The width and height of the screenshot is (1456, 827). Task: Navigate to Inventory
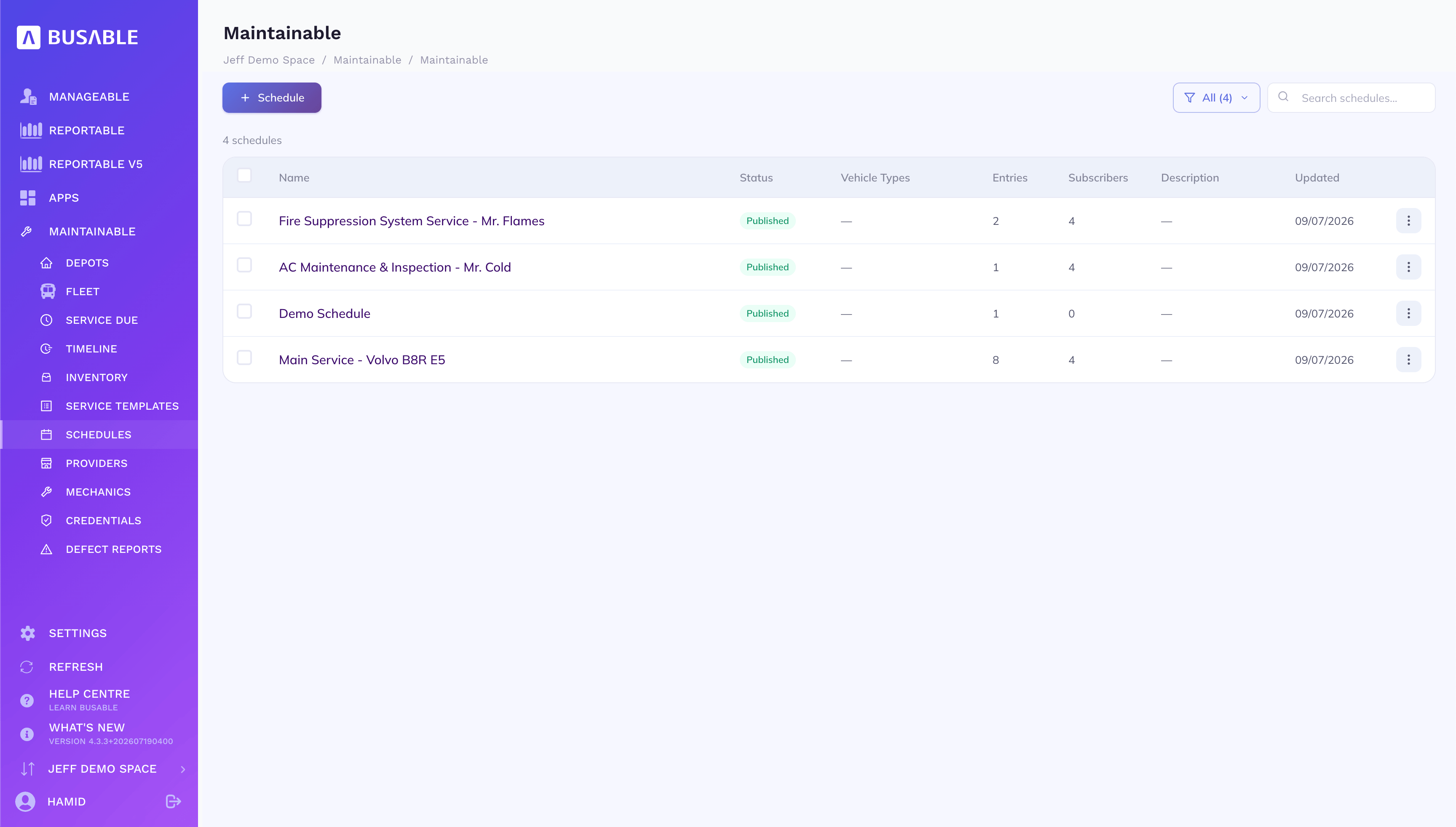[x=96, y=377]
